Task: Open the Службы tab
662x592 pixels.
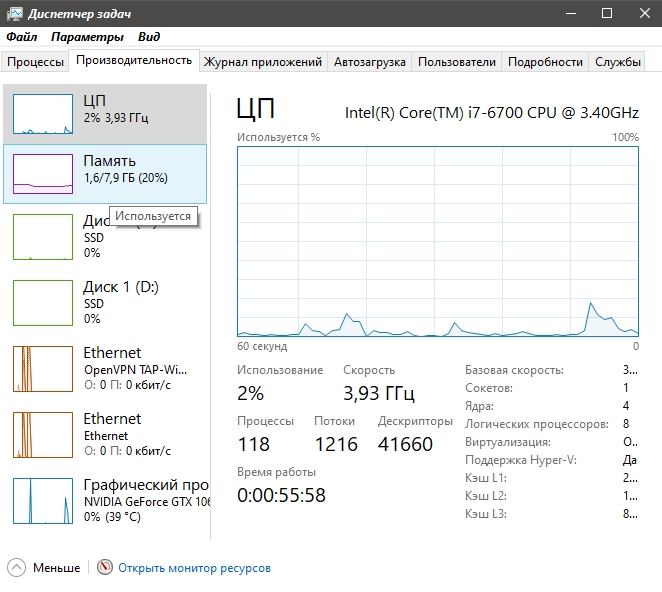Action: coord(617,62)
